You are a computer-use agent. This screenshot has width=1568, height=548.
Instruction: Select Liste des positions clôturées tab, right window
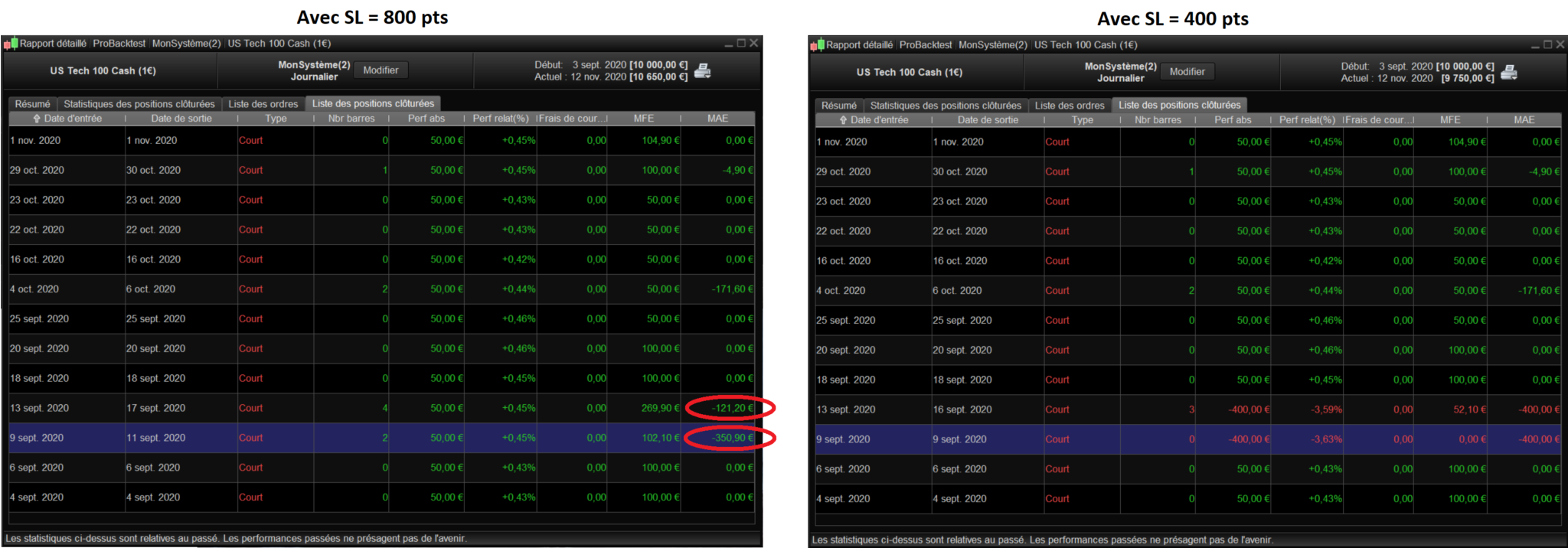(1179, 105)
